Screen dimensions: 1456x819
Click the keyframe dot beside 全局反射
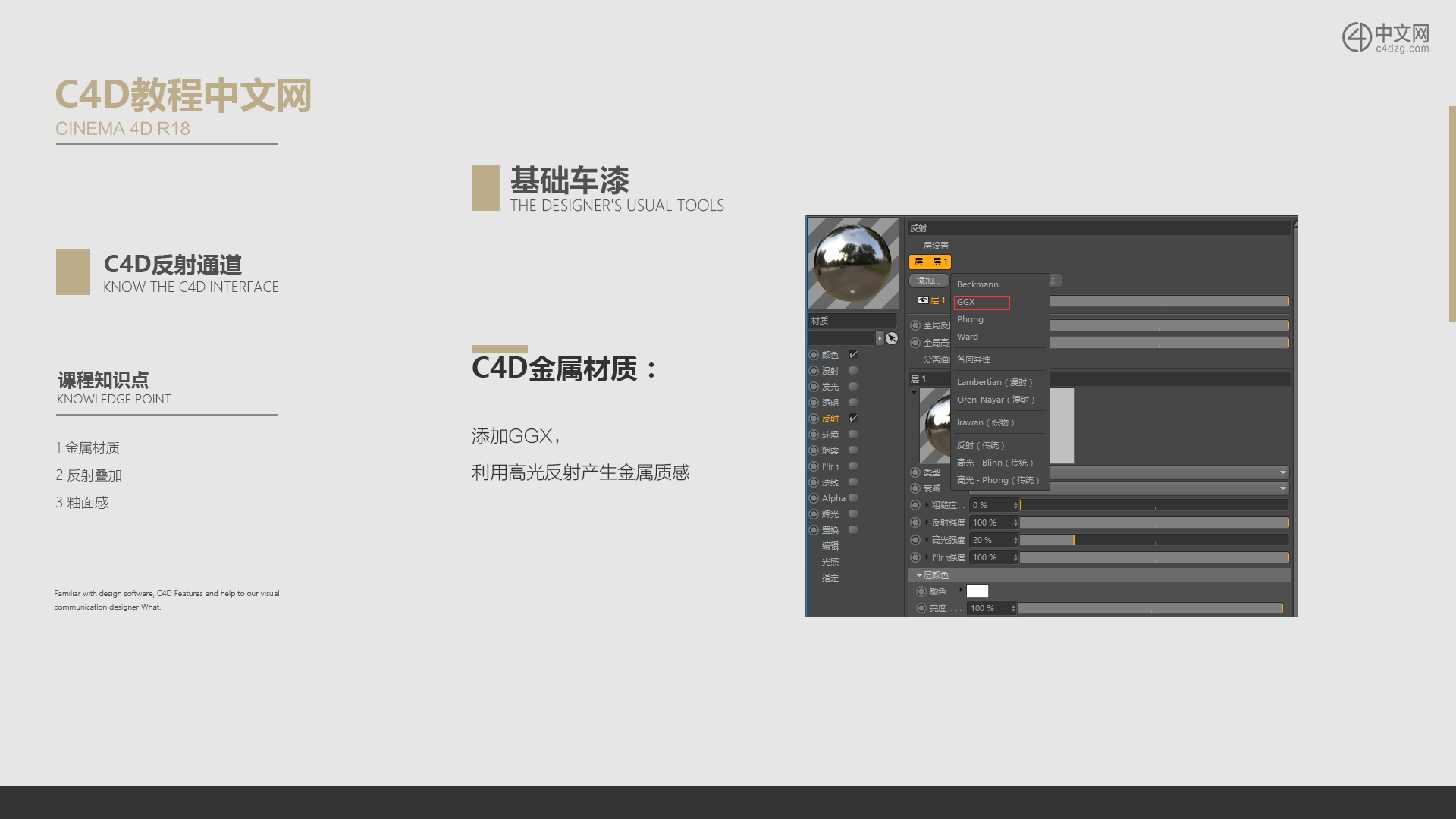[x=915, y=325]
